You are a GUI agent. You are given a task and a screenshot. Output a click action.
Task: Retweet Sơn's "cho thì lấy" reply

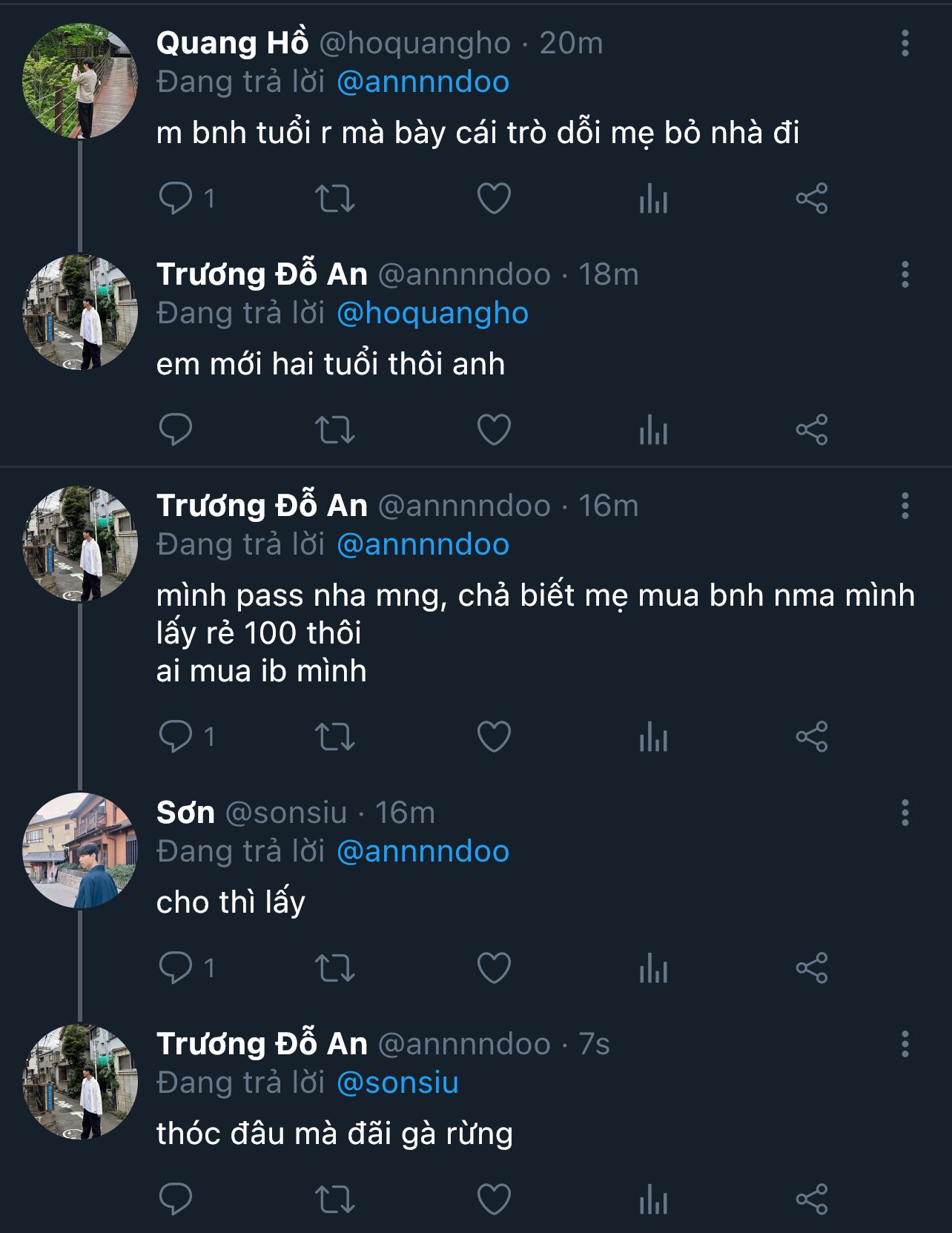pyautogui.click(x=335, y=968)
